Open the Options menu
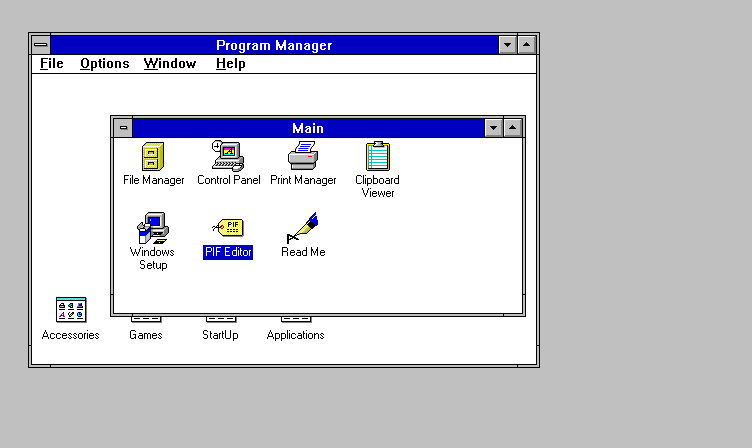This screenshot has height=448, width=752. 105,64
